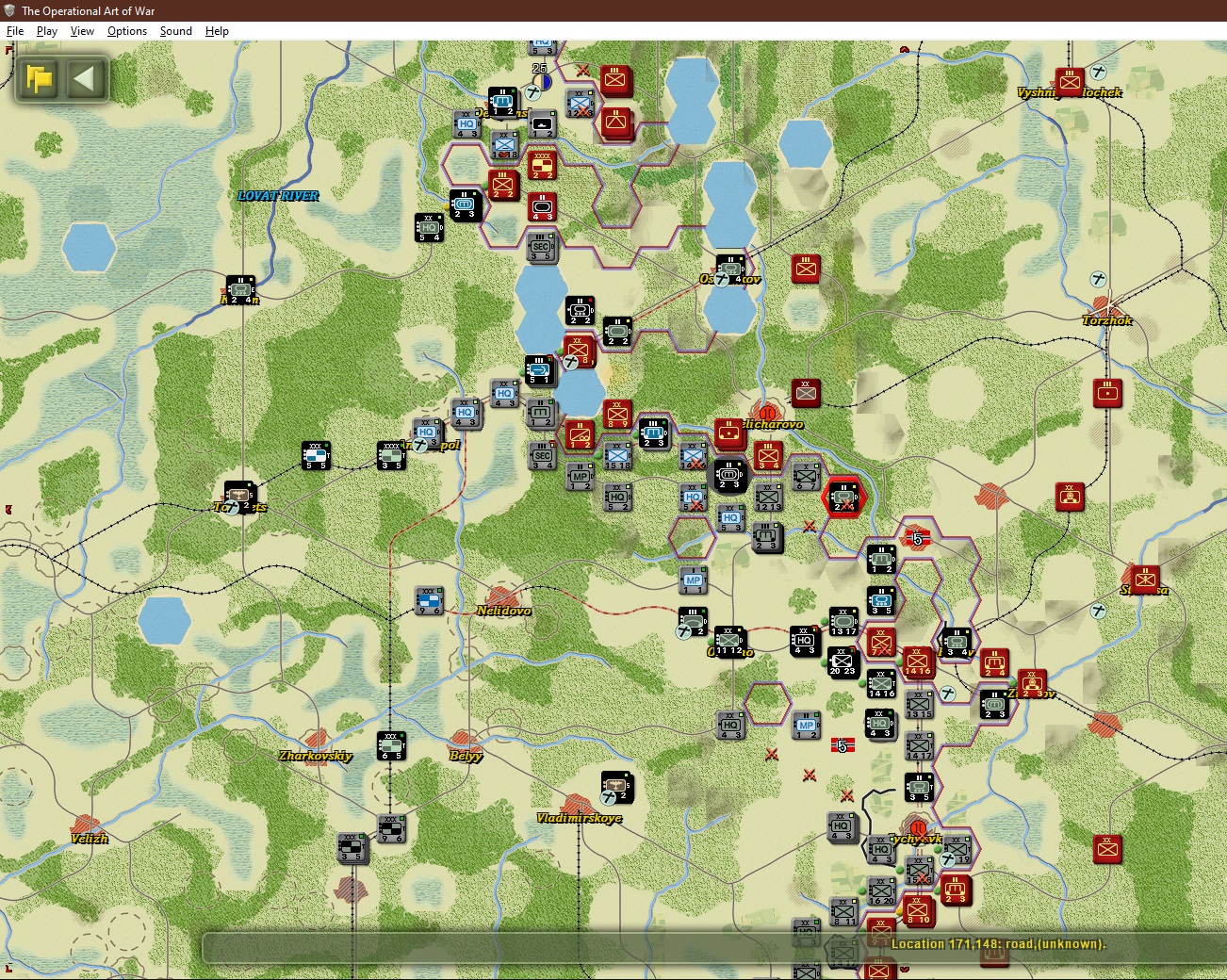
Task: Select the black XXX corps unit 5-5
Action: 316,456
